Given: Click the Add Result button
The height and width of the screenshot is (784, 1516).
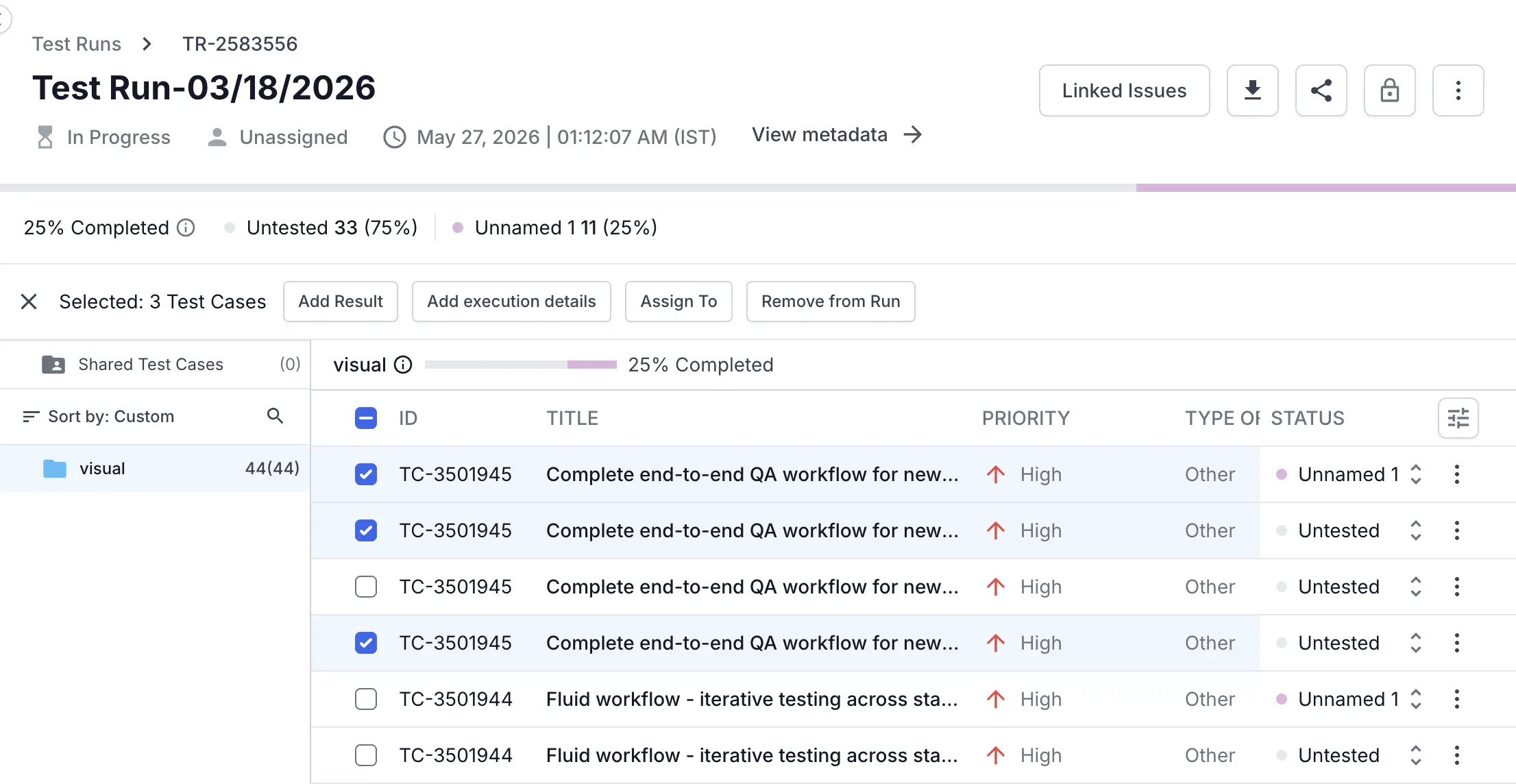Looking at the screenshot, I should (x=341, y=302).
